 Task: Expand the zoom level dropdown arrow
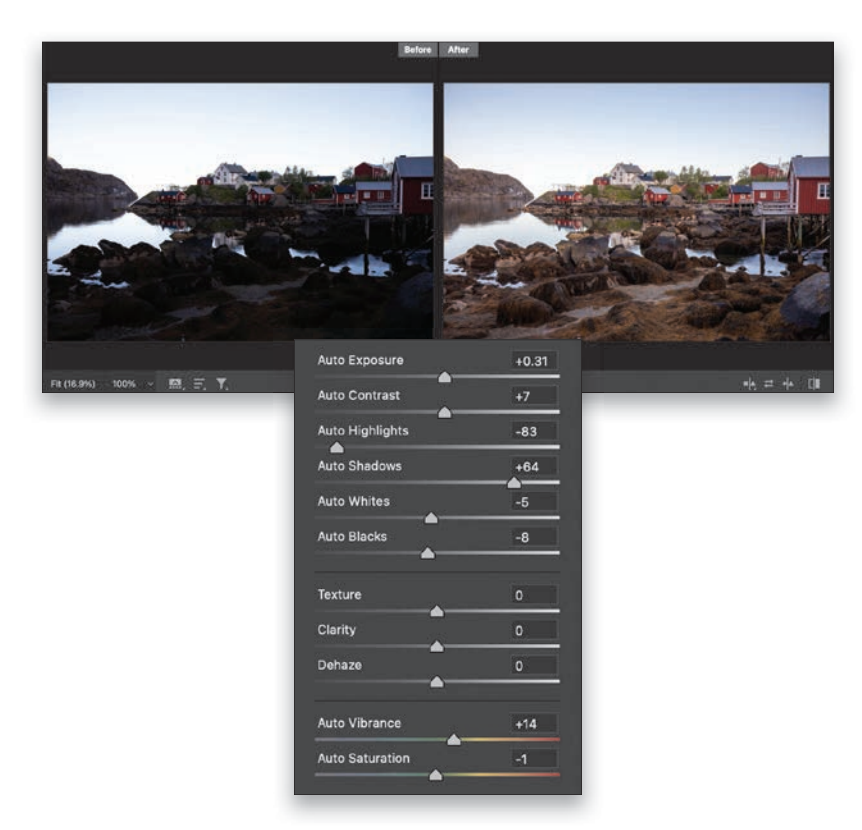[x=151, y=383]
